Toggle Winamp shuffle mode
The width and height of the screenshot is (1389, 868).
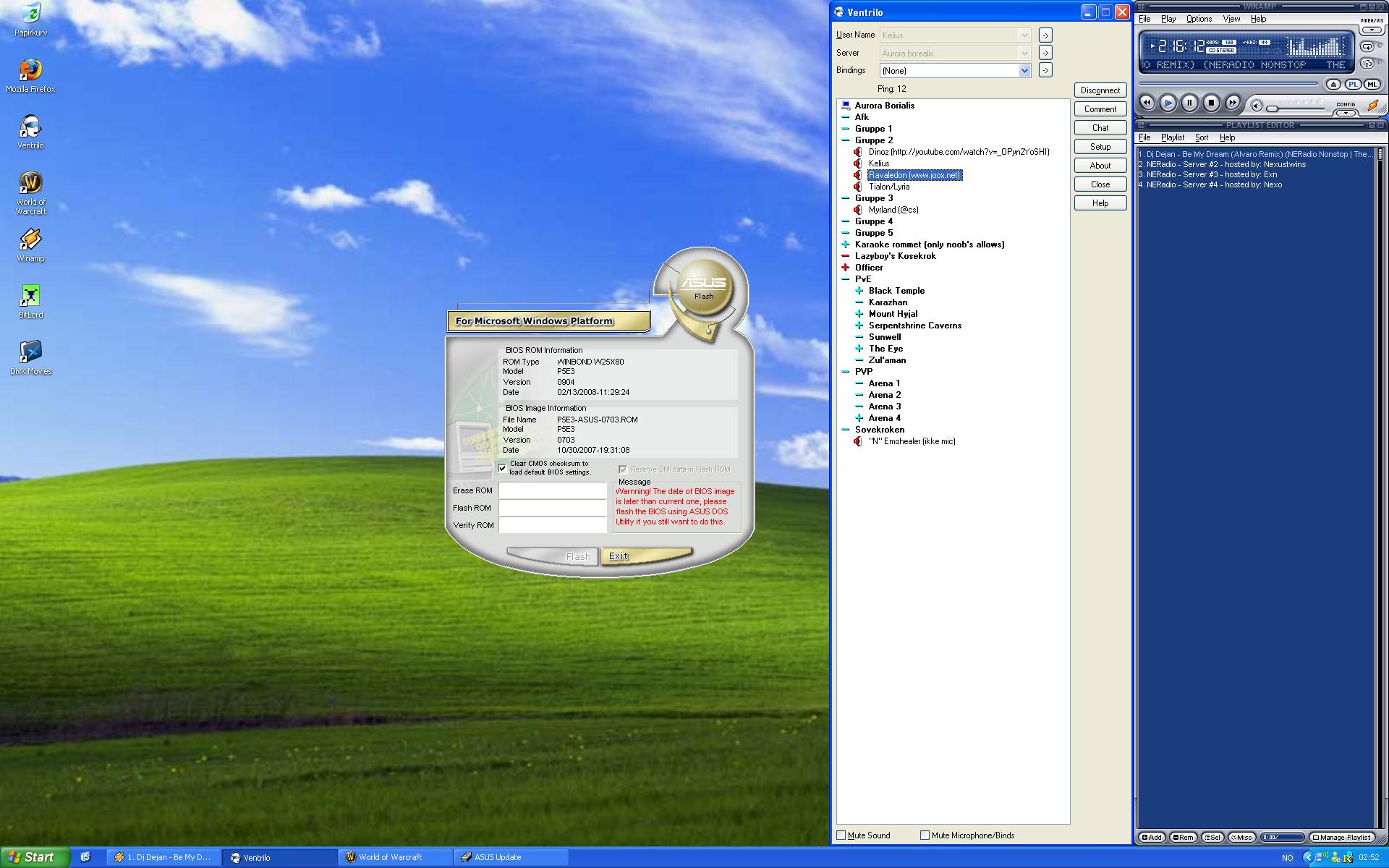pos(1367,64)
